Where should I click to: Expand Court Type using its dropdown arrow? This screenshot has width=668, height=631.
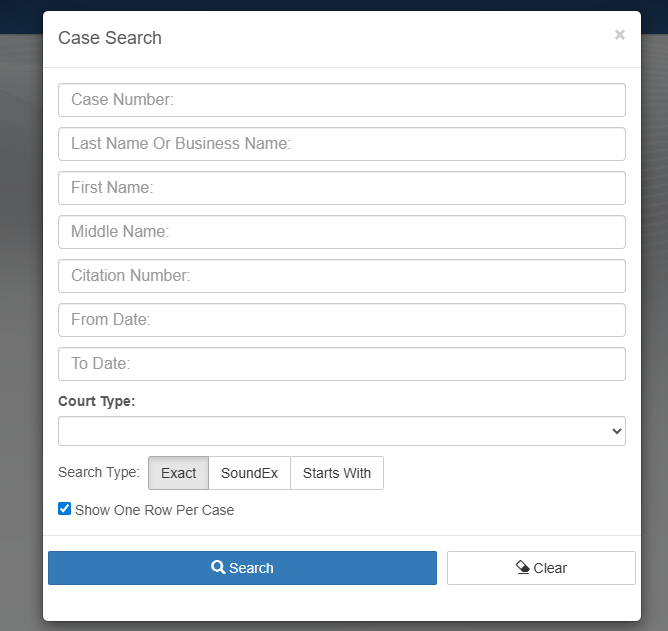point(615,431)
